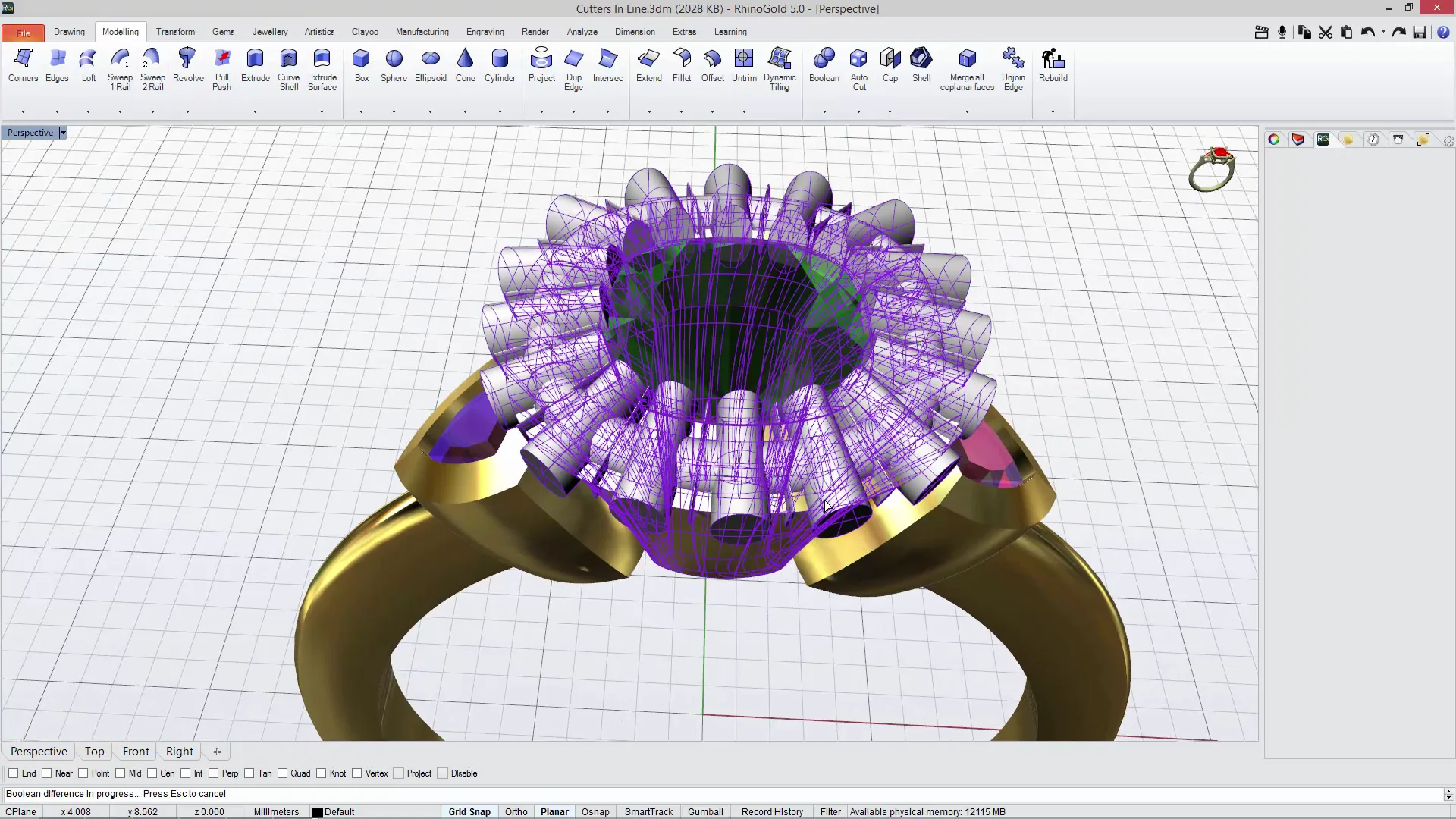Click the floppy disk Save icon

[x=1420, y=32]
